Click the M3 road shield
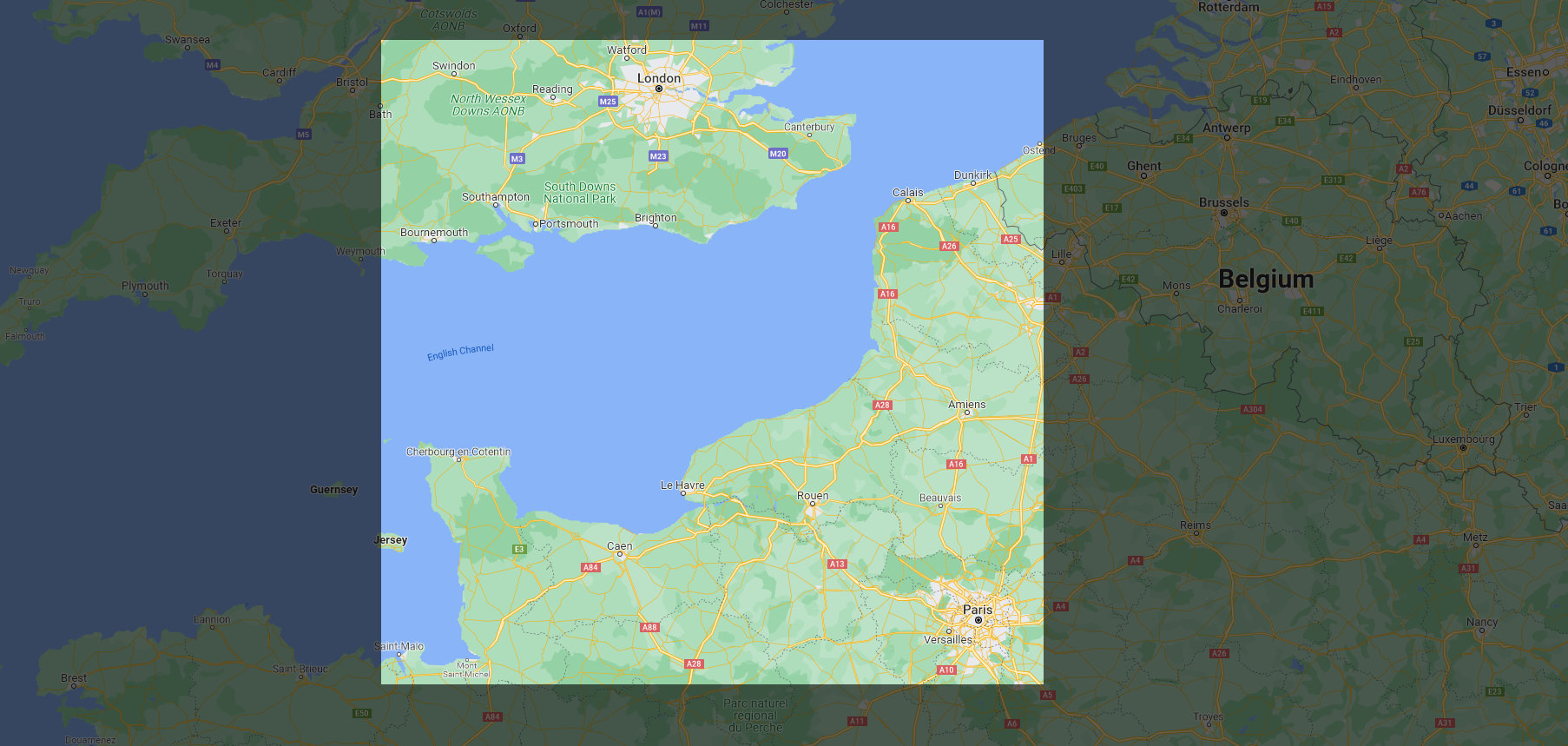1568x746 pixels. click(517, 159)
